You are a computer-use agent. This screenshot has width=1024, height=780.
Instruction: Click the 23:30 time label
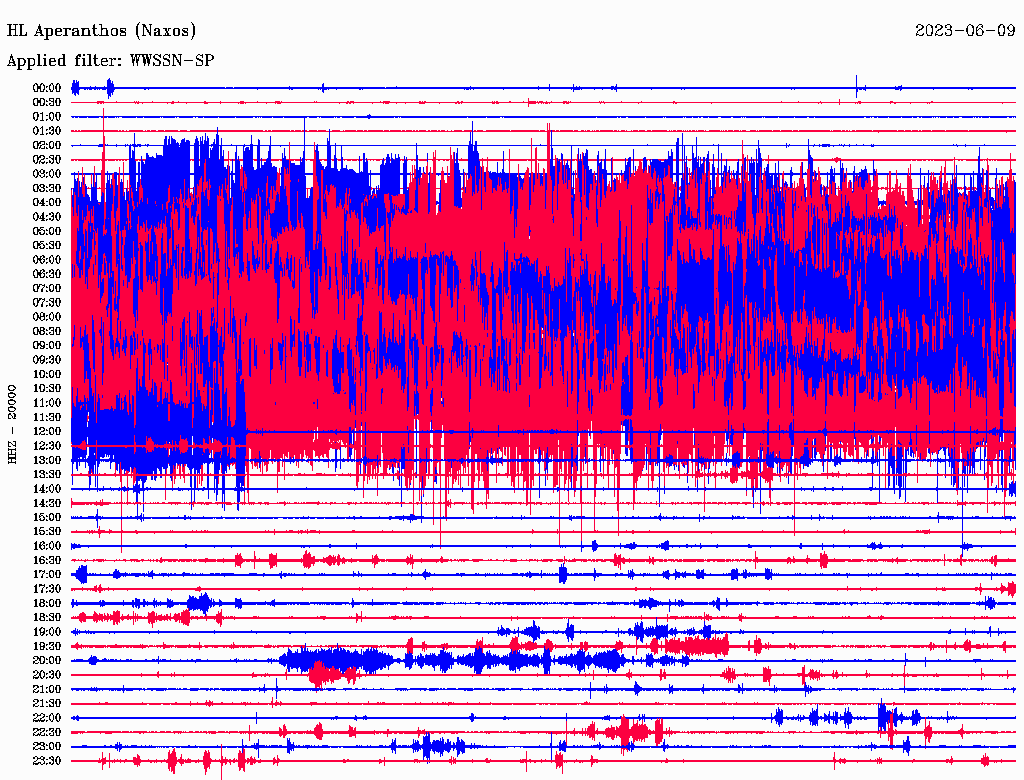point(47,760)
